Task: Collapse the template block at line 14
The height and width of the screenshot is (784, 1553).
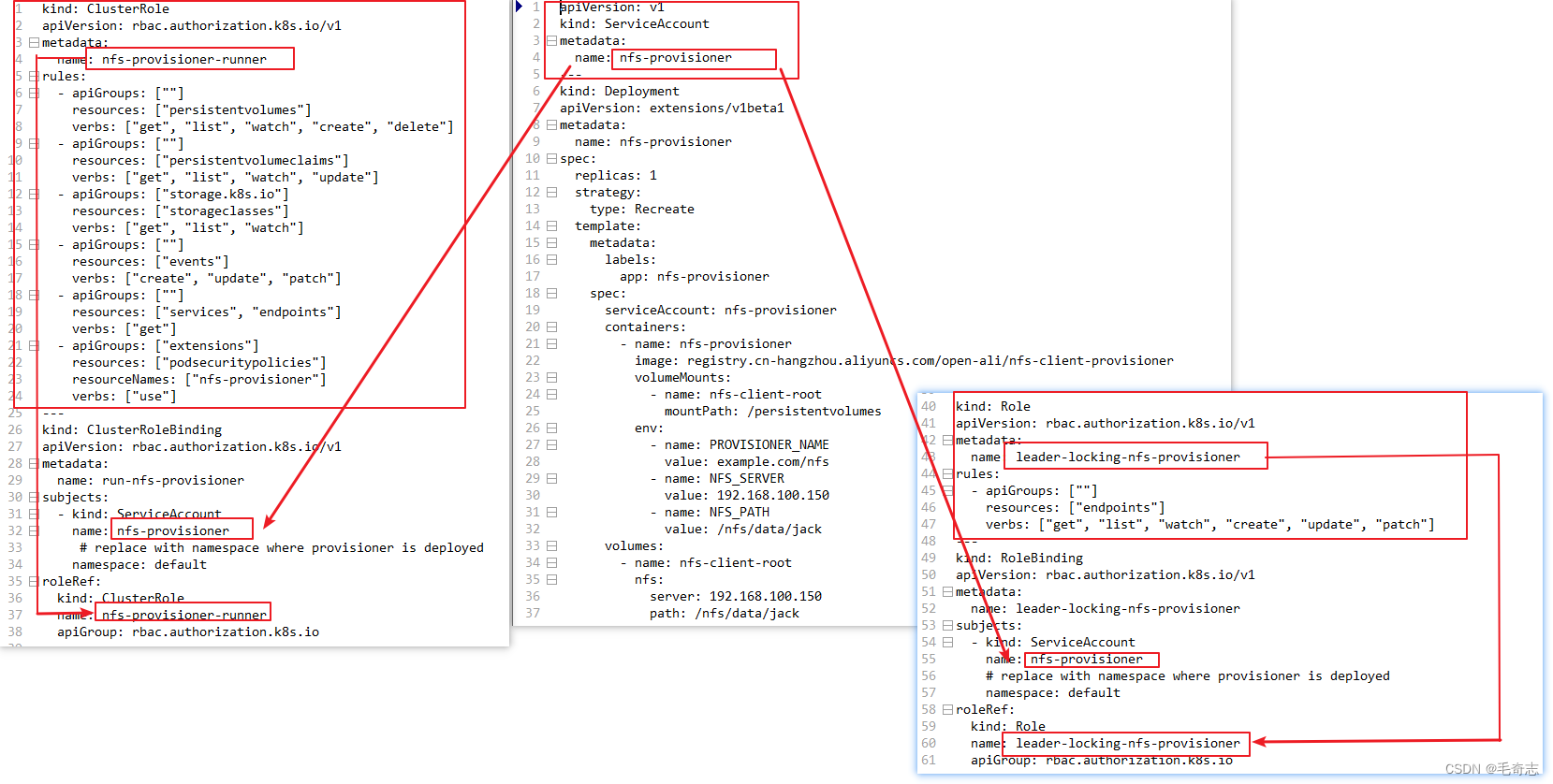Action: (551, 225)
